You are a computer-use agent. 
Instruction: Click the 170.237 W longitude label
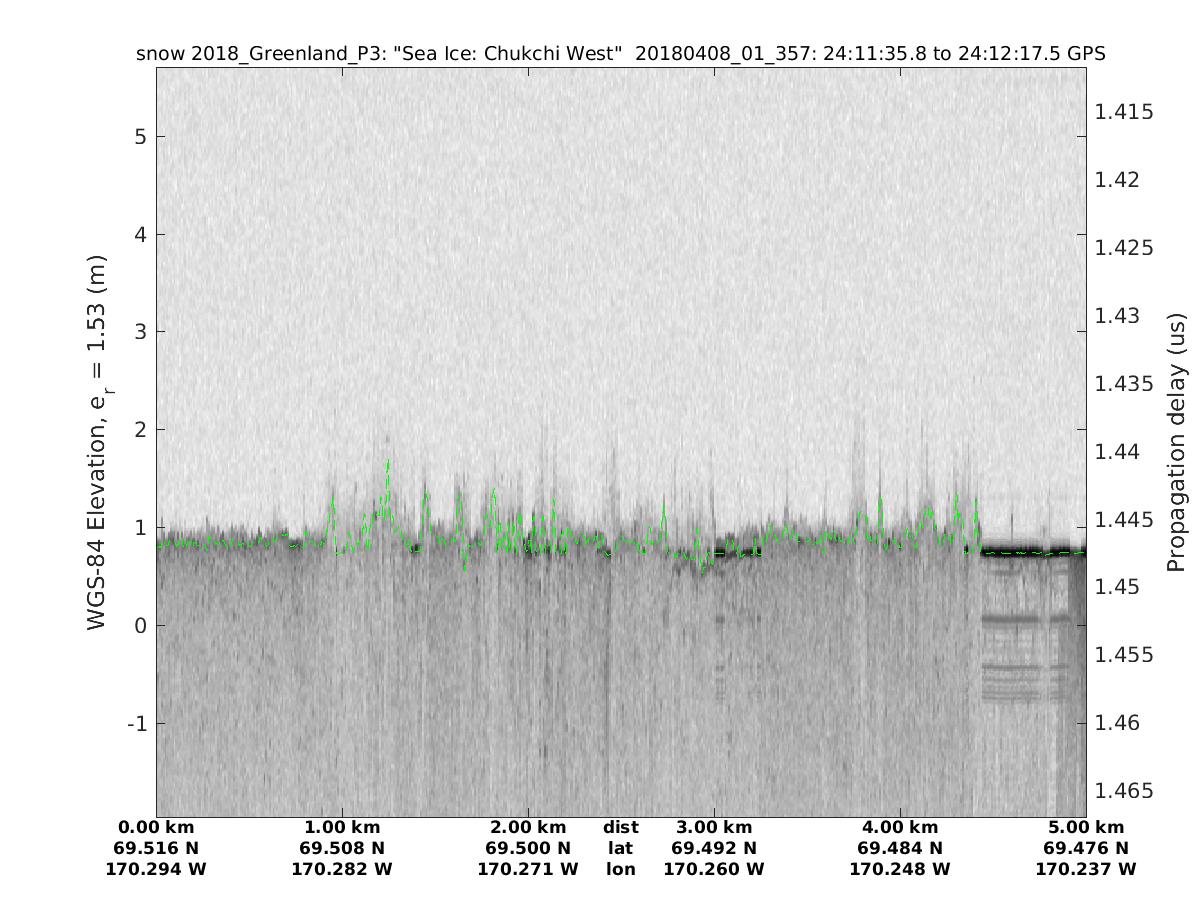(1086, 869)
